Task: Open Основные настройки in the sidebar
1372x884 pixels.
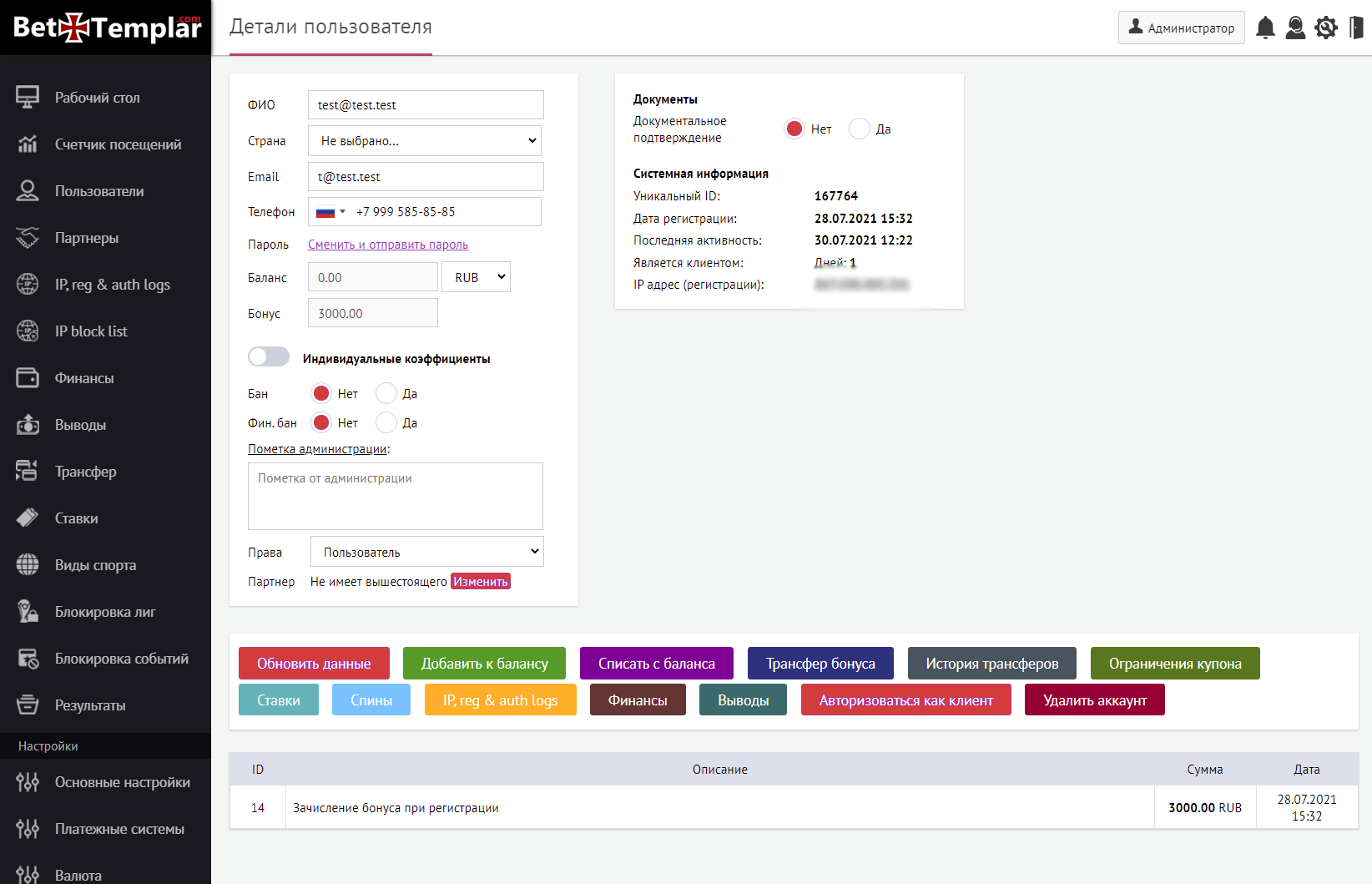Action: click(x=122, y=782)
